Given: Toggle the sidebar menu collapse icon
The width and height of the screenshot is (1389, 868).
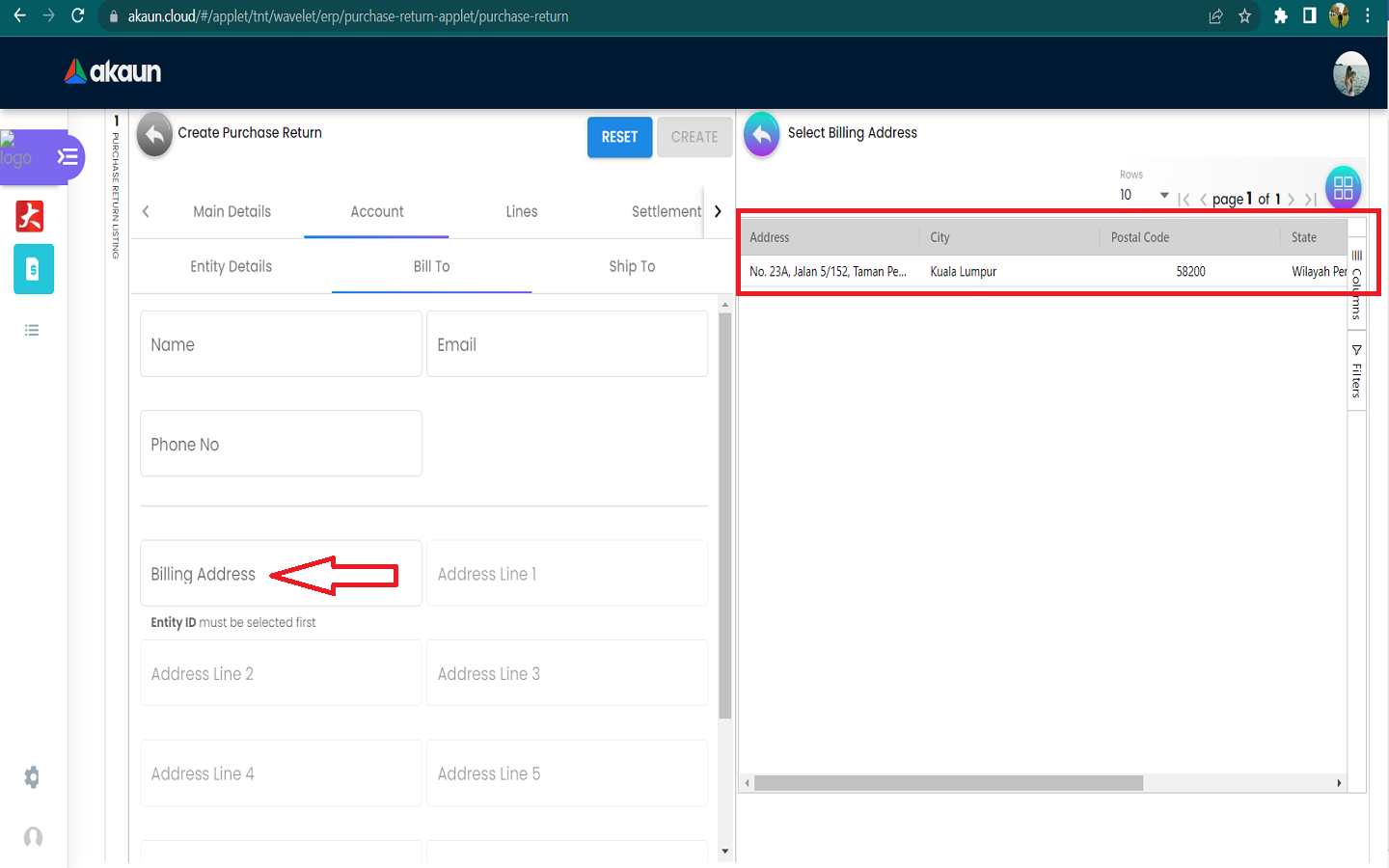Looking at the screenshot, I should (68, 157).
